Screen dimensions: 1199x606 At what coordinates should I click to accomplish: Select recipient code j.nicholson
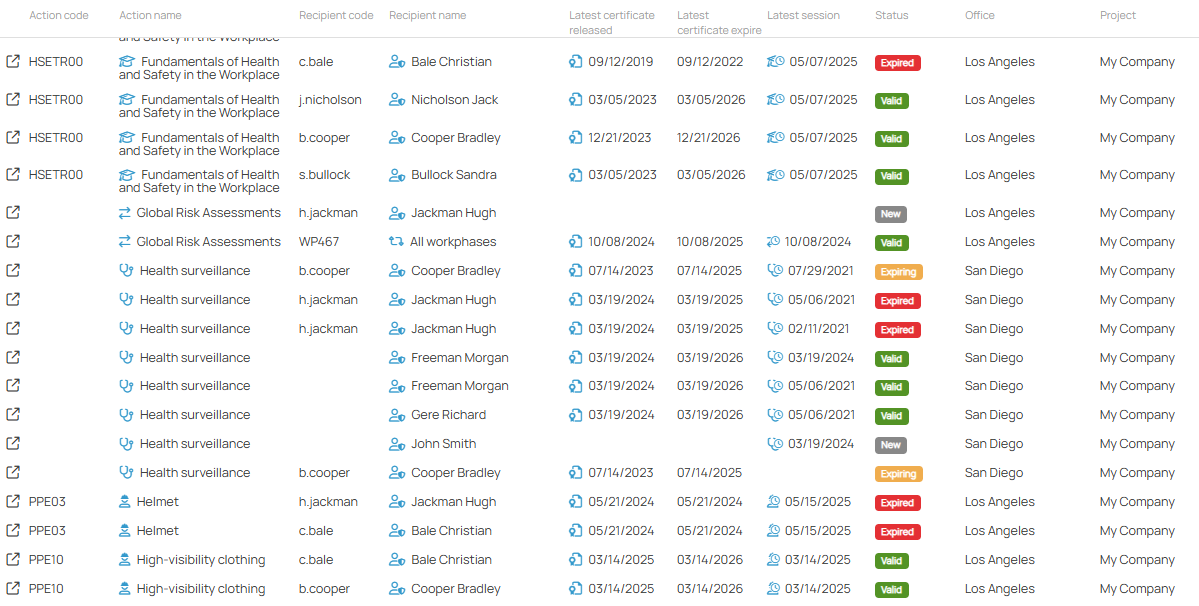(x=330, y=99)
